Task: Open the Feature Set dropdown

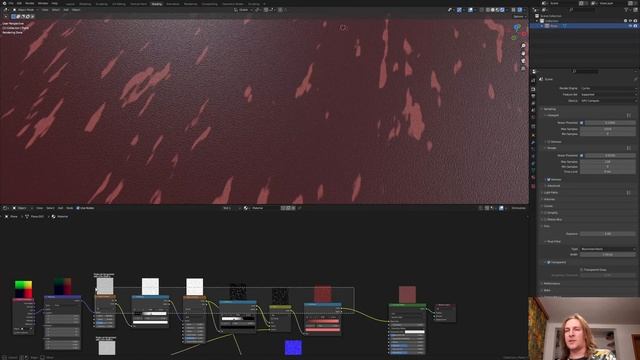Action: coord(608,94)
